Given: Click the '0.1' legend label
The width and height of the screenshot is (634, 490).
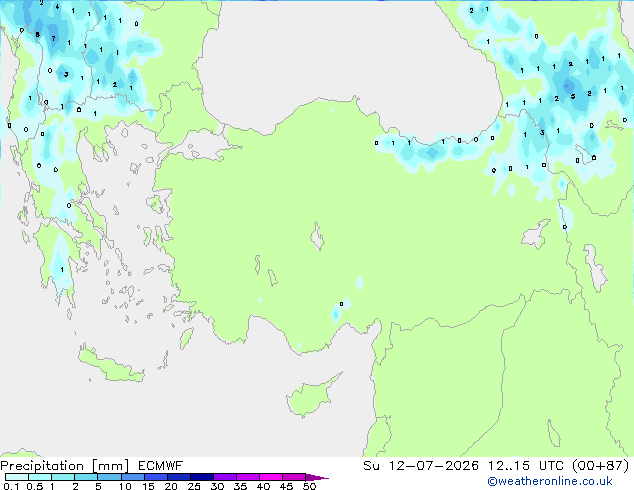Looking at the screenshot, I should (11, 486).
